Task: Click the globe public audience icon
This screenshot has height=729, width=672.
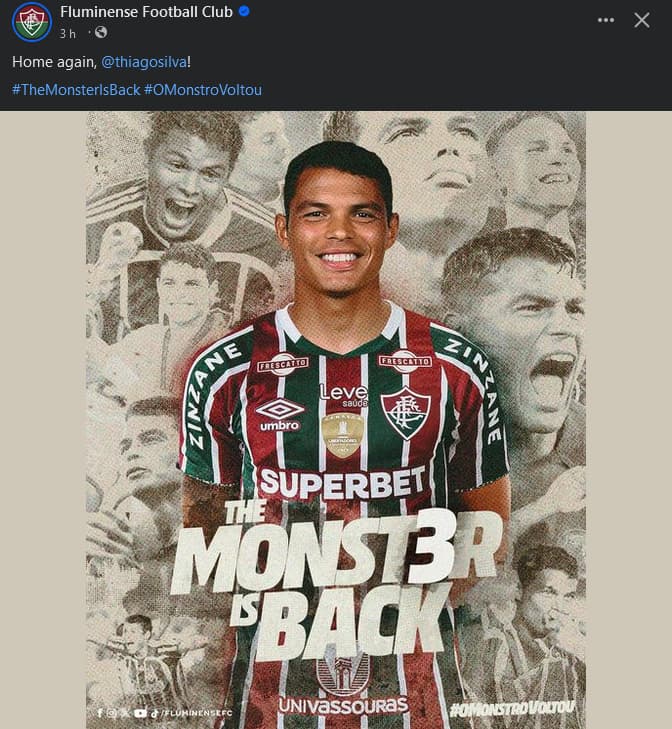Action: point(101,32)
